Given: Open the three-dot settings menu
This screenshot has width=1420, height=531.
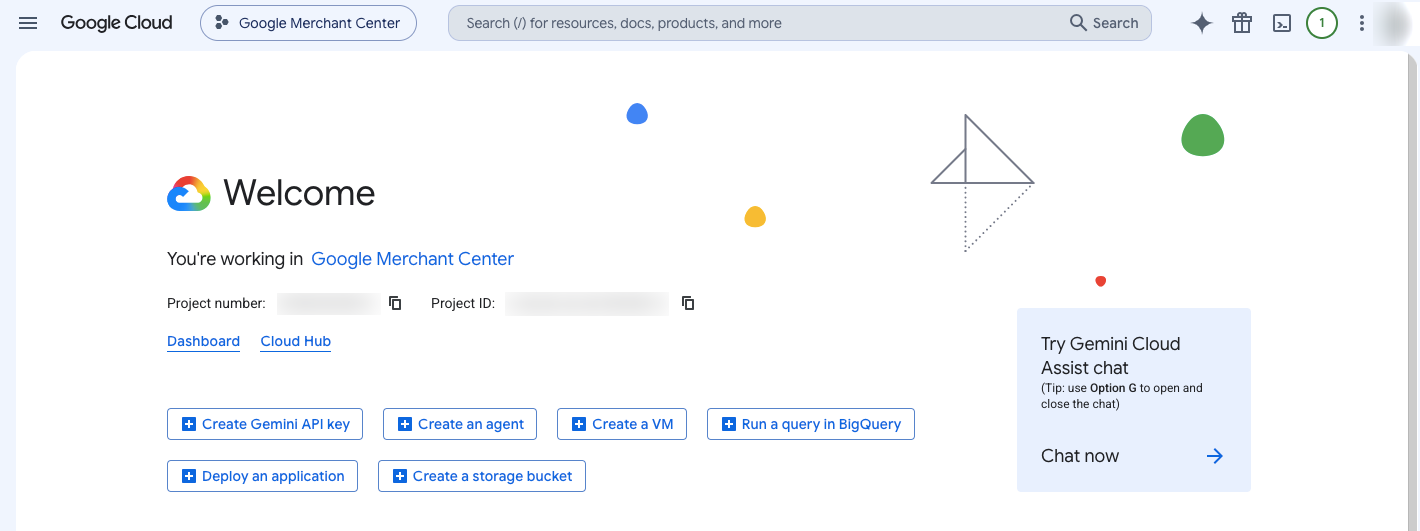Looking at the screenshot, I should (1362, 23).
